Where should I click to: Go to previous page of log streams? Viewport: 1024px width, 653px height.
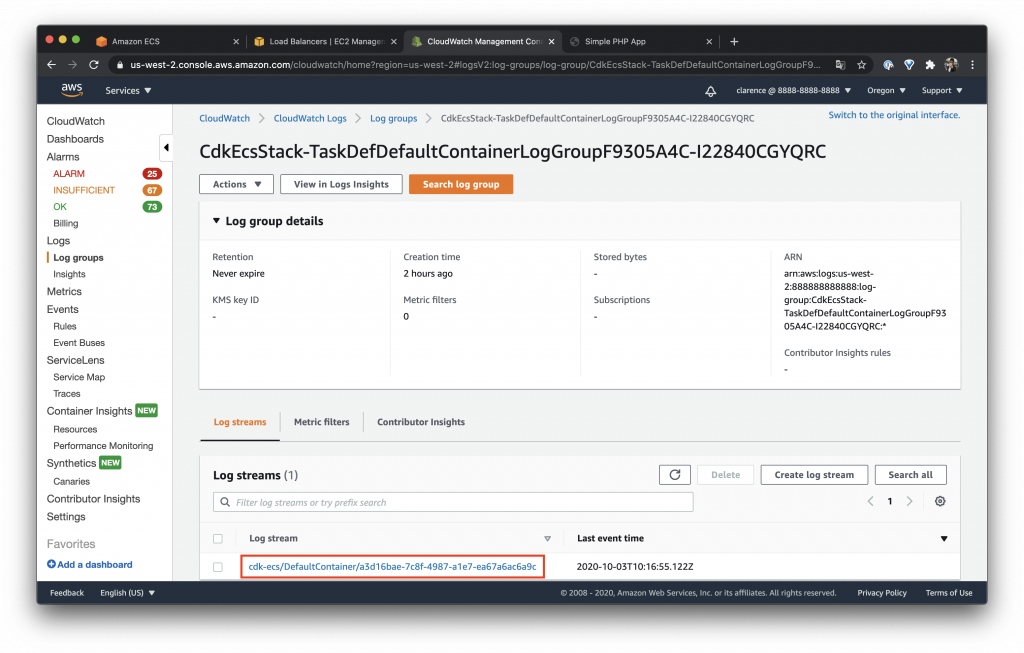tap(871, 502)
